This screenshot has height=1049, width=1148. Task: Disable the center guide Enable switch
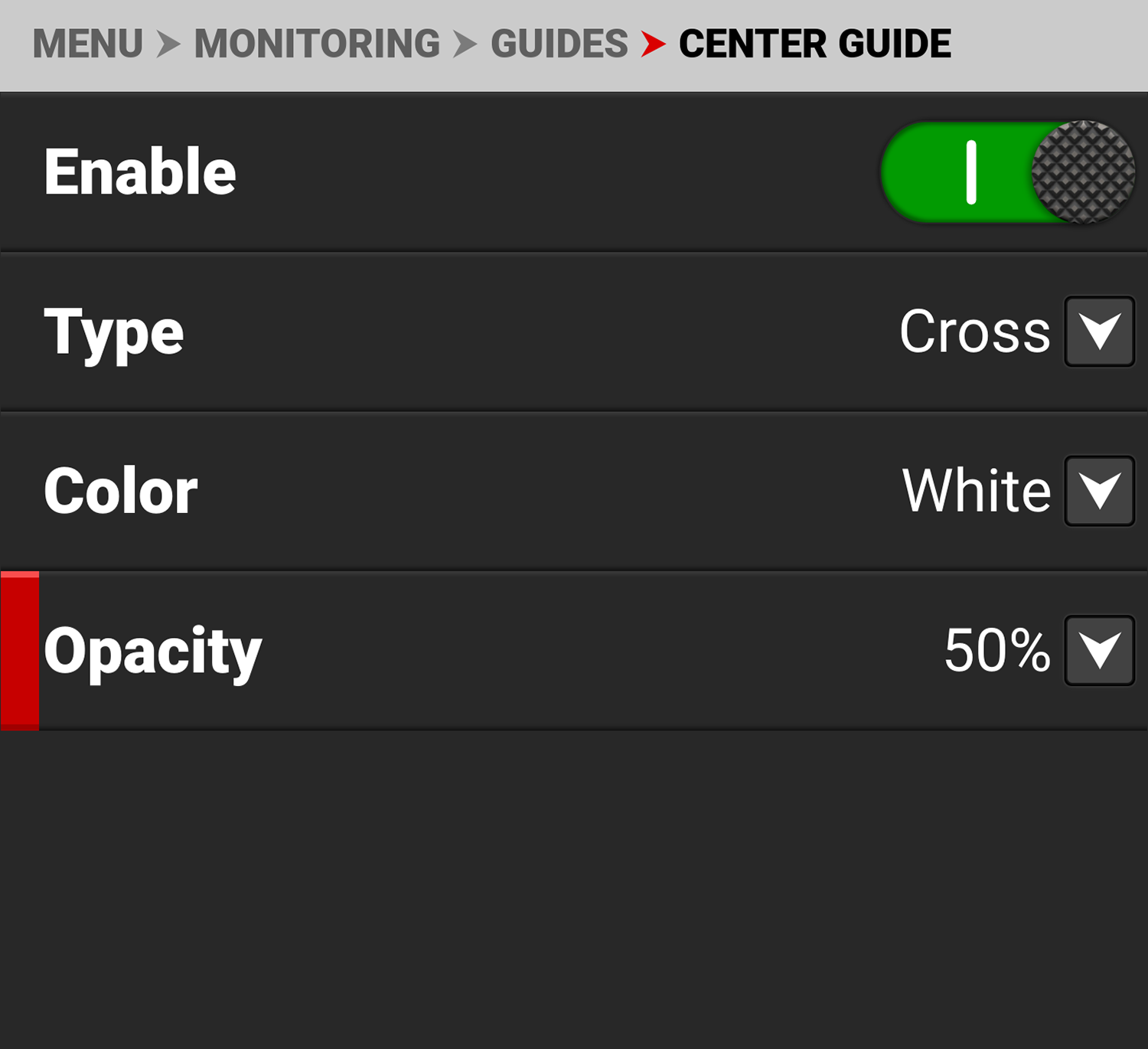coord(1006,172)
